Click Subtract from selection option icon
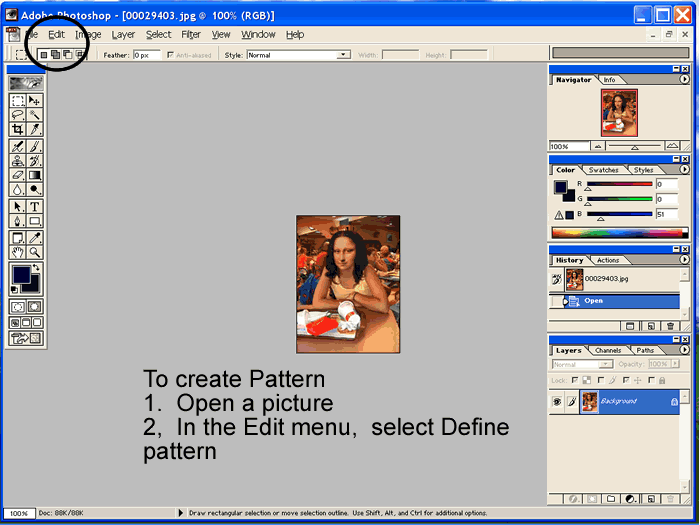The width and height of the screenshot is (700, 525). coord(67,54)
